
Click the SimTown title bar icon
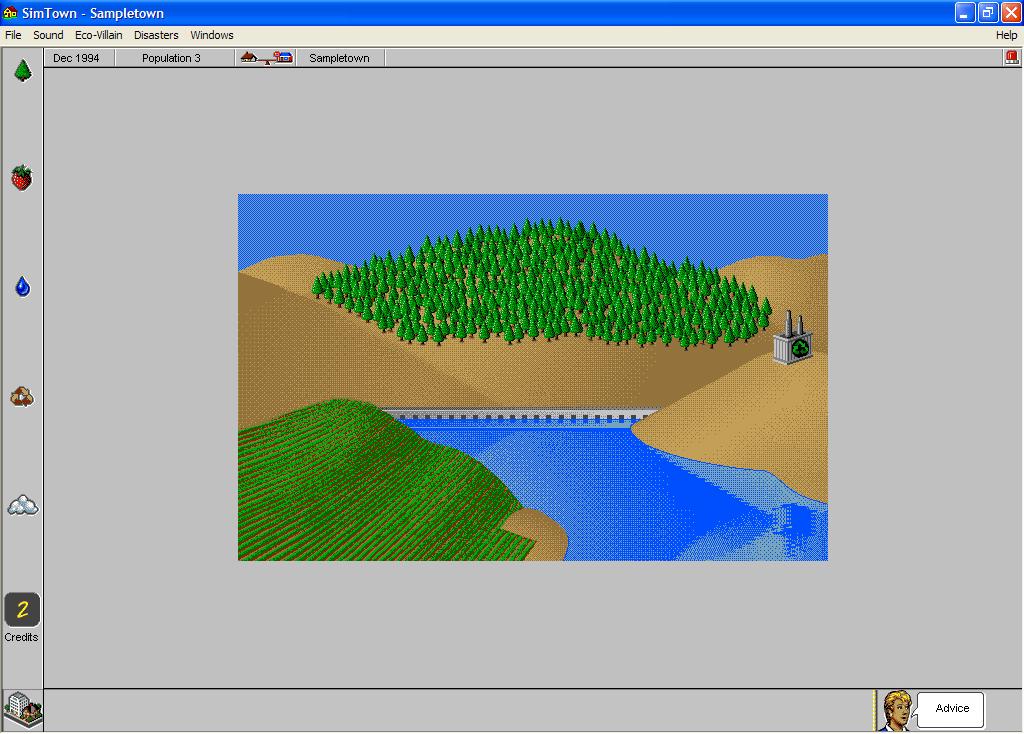[x=10, y=12]
